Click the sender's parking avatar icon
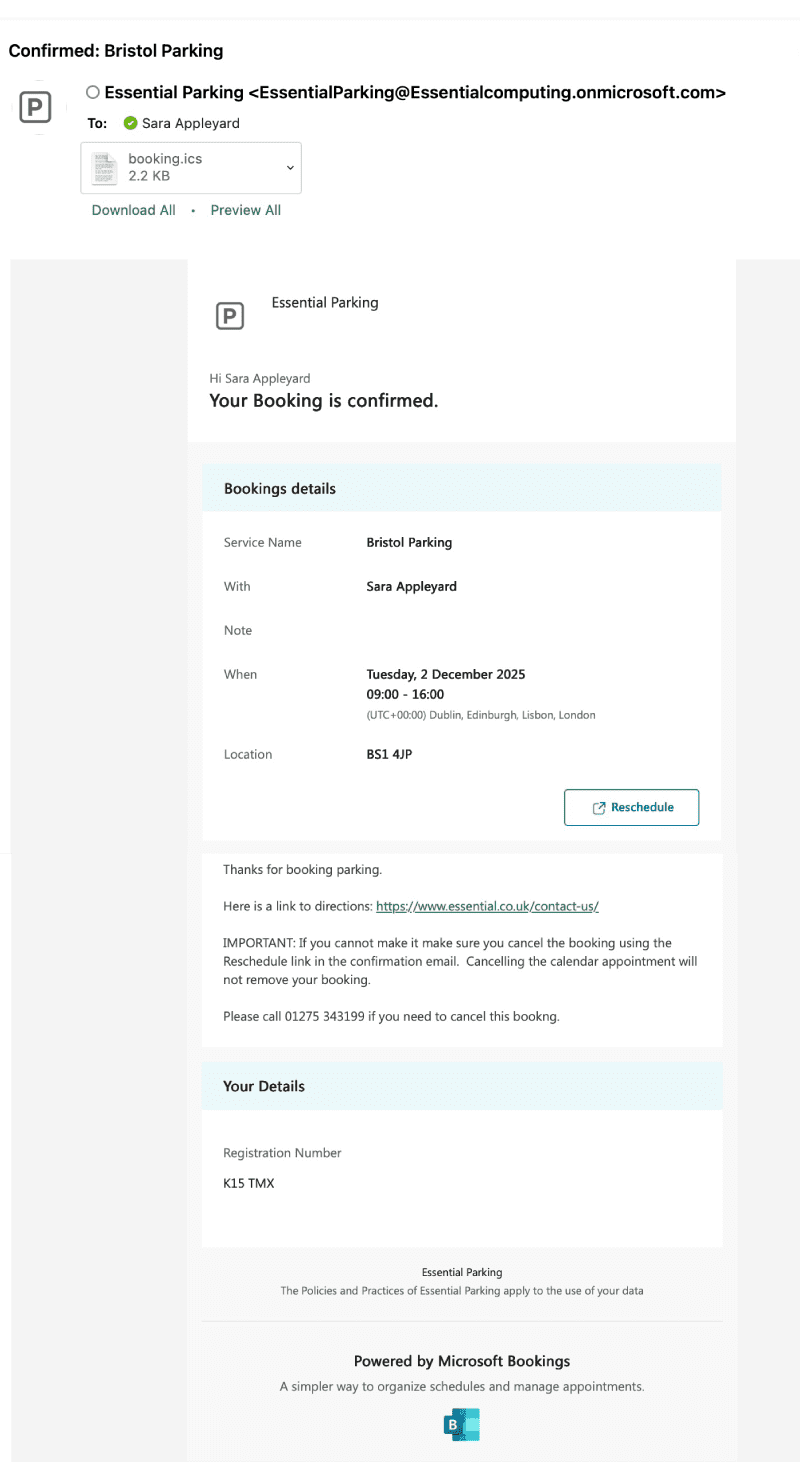The width and height of the screenshot is (800, 1462). pyautogui.click(x=36, y=107)
